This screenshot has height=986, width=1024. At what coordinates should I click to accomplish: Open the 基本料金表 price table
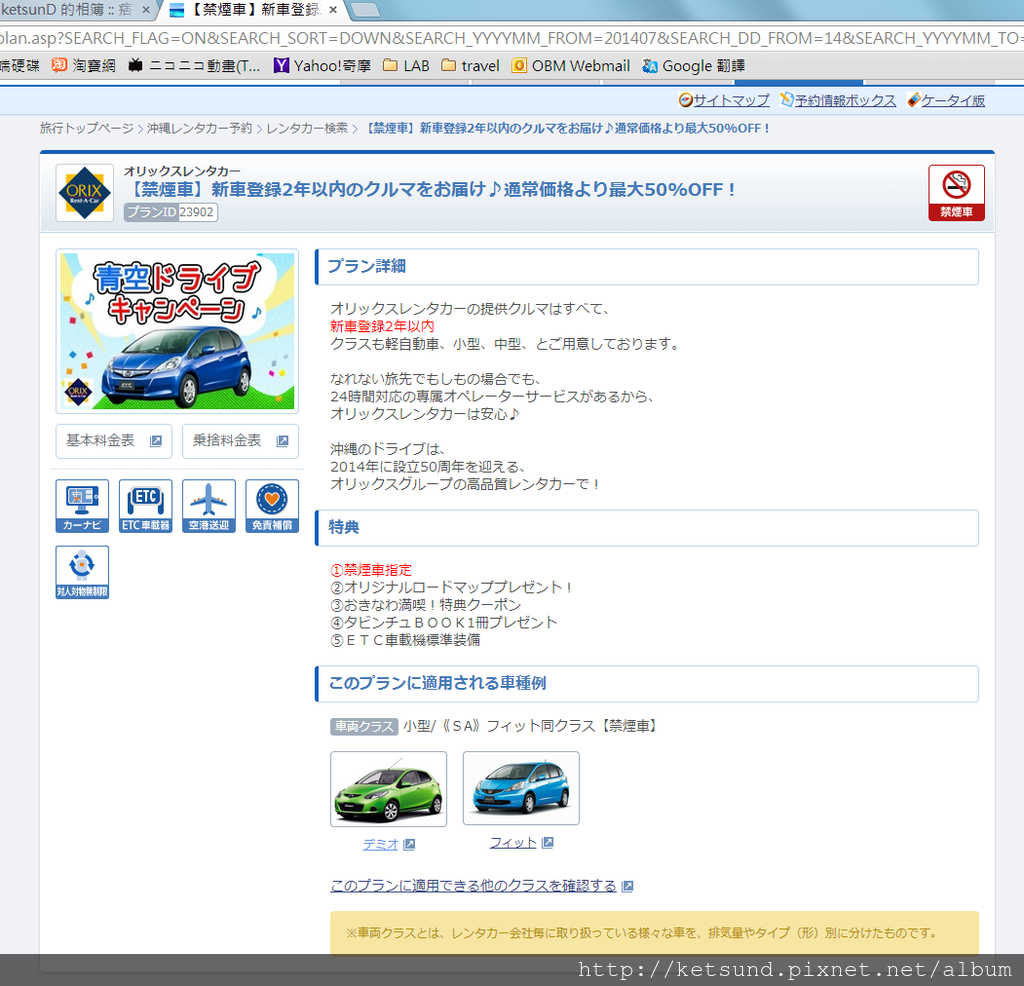[113, 440]
